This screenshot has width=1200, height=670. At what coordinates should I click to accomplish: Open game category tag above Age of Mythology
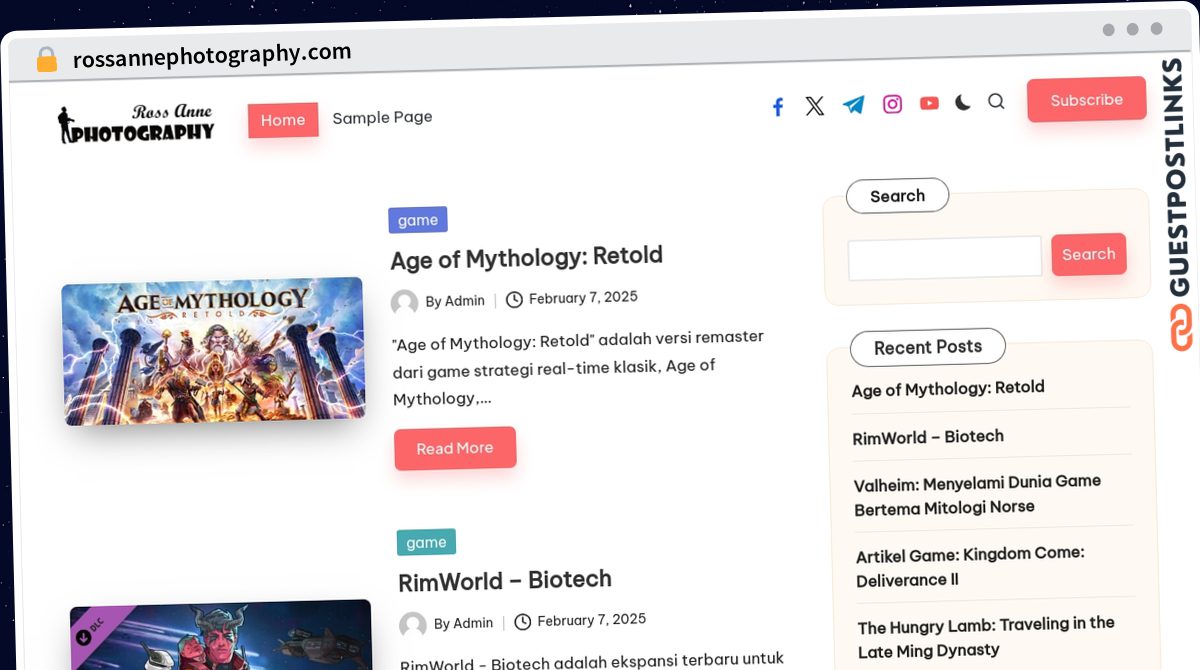[418, 220]
